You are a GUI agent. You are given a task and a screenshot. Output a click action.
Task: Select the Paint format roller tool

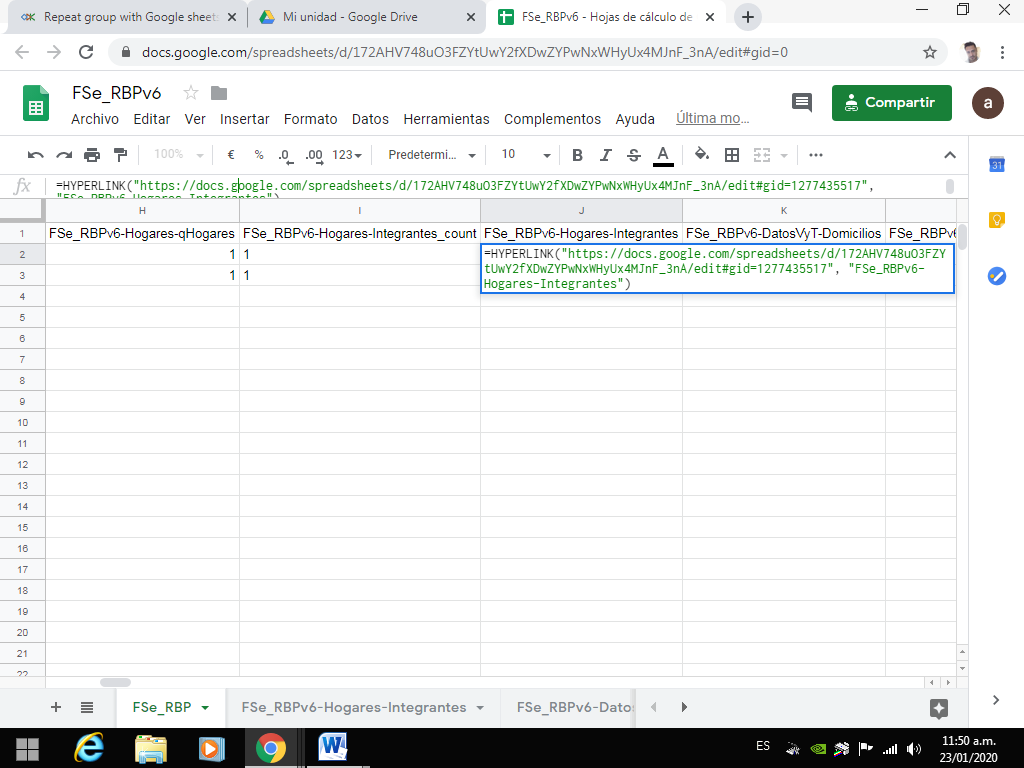point(121,155)
